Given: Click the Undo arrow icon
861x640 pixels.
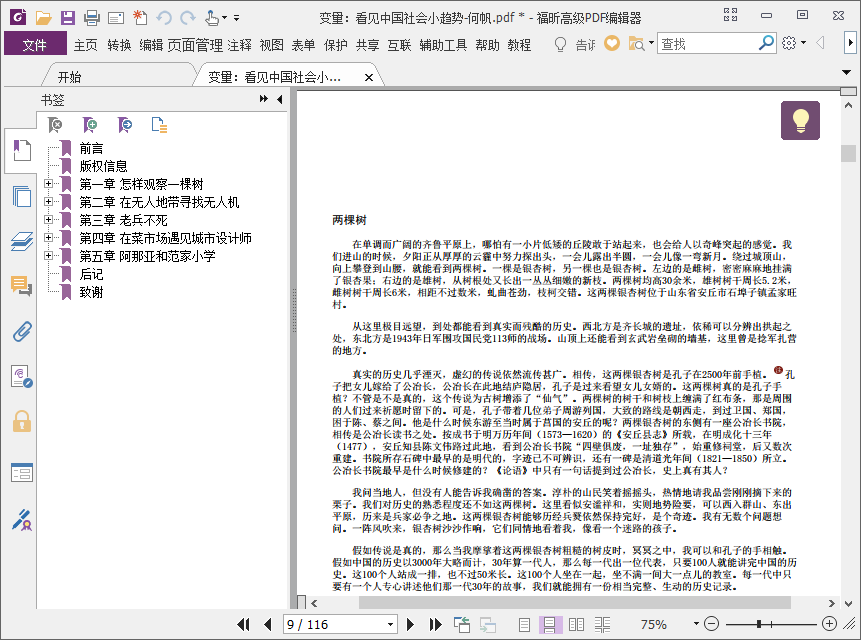Looking at the screenshot, I should pos(164,18).
